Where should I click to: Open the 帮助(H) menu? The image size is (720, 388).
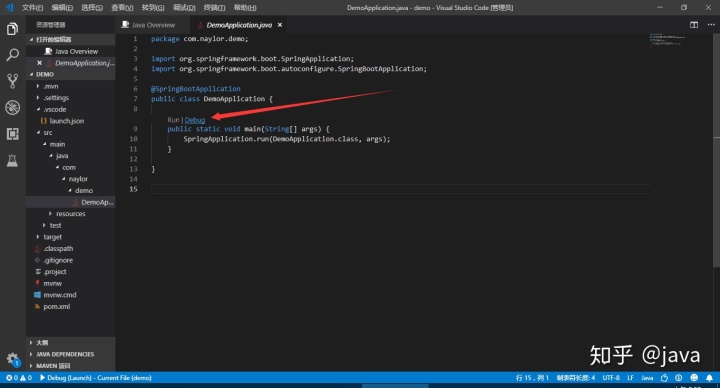pyautogui.click(x=245, y=7)
